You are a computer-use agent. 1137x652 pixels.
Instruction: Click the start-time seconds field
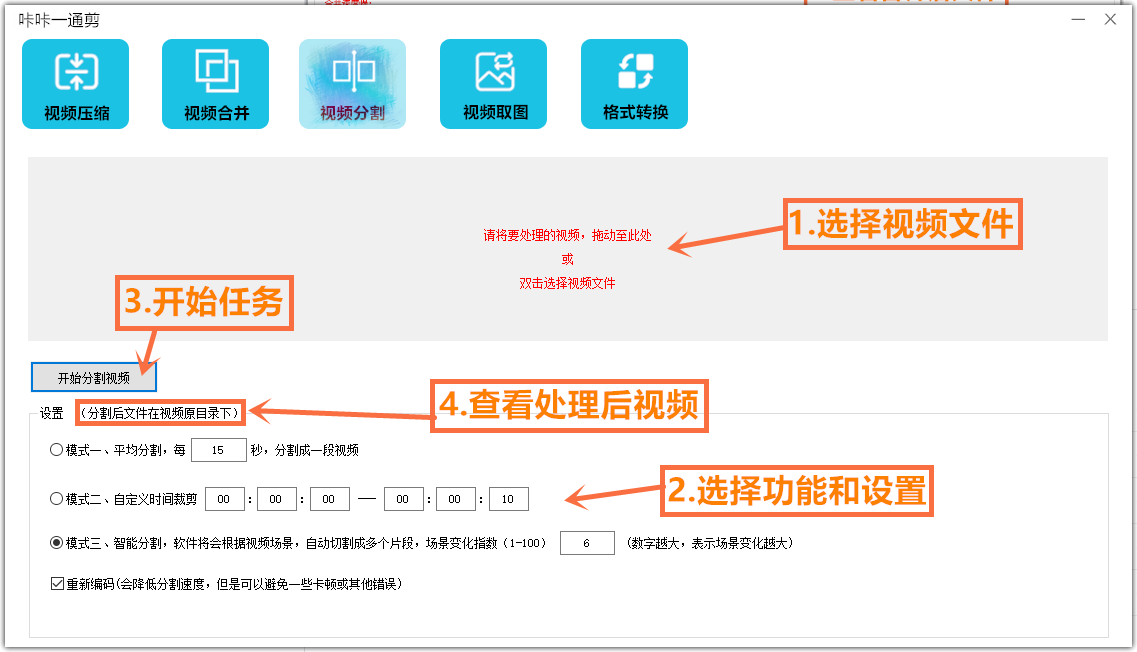(329, 498)
